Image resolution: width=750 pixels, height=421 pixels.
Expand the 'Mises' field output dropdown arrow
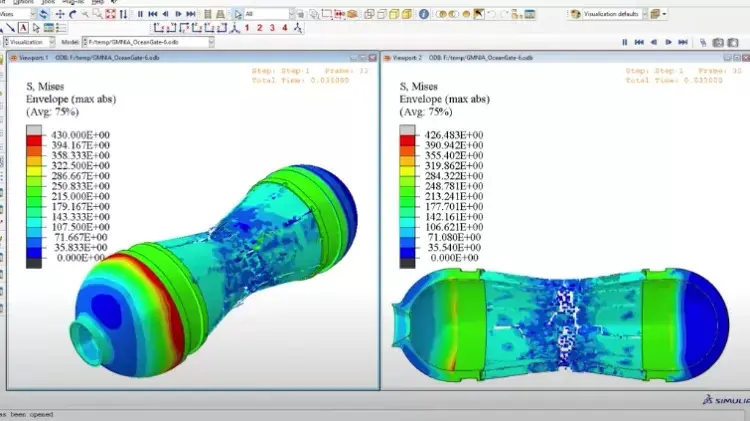[x=33, y=14]
